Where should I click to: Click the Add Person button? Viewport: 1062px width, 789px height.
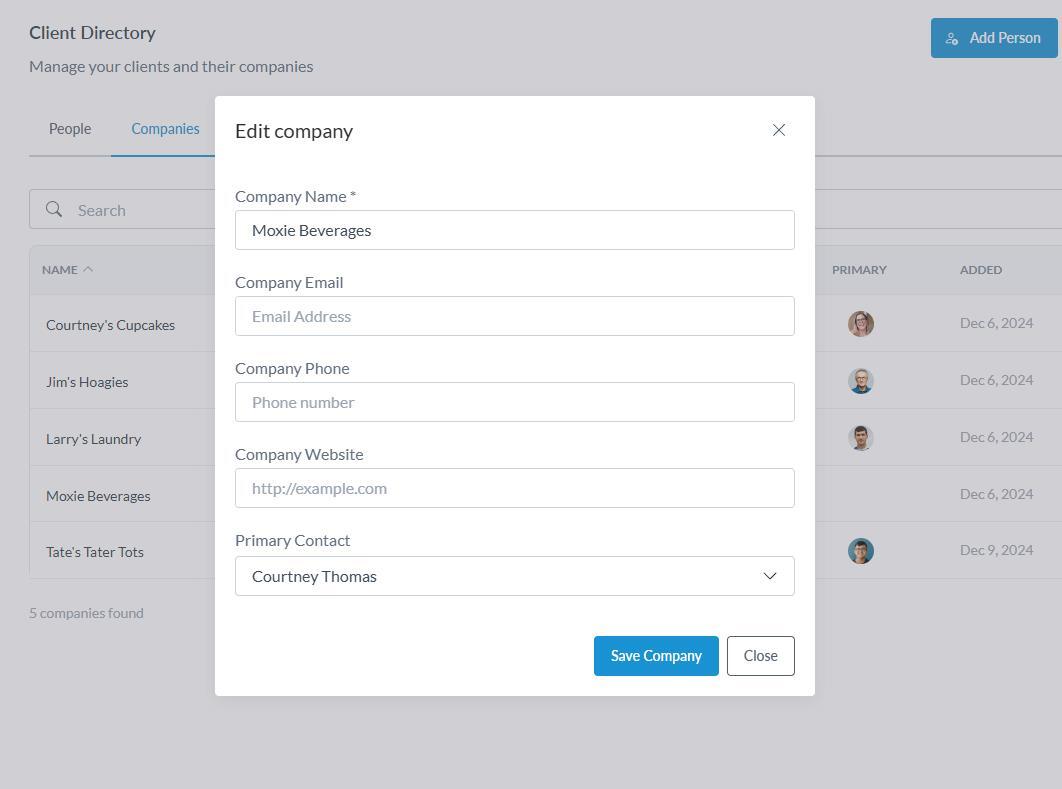(993, 38)
